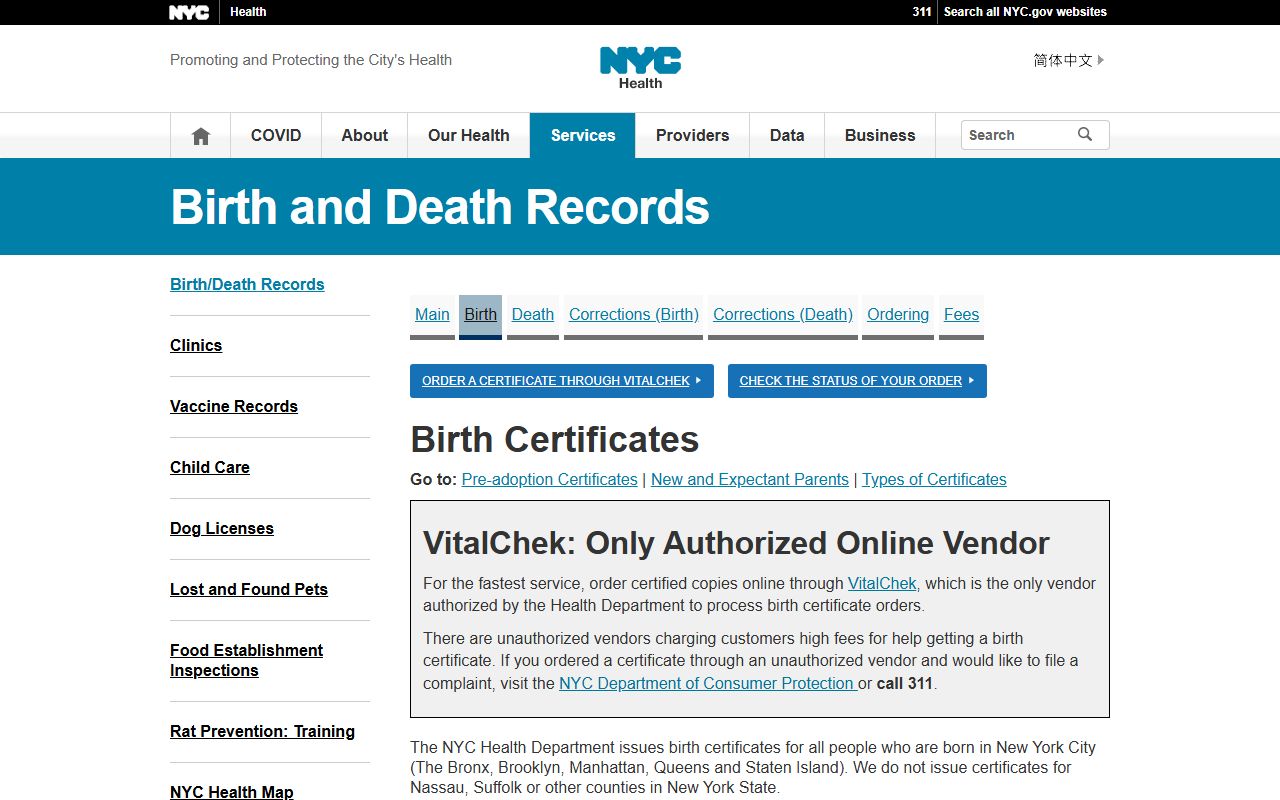Click Check the Status of Your Order
This screenshot has height=800, width=1280.
857,381
